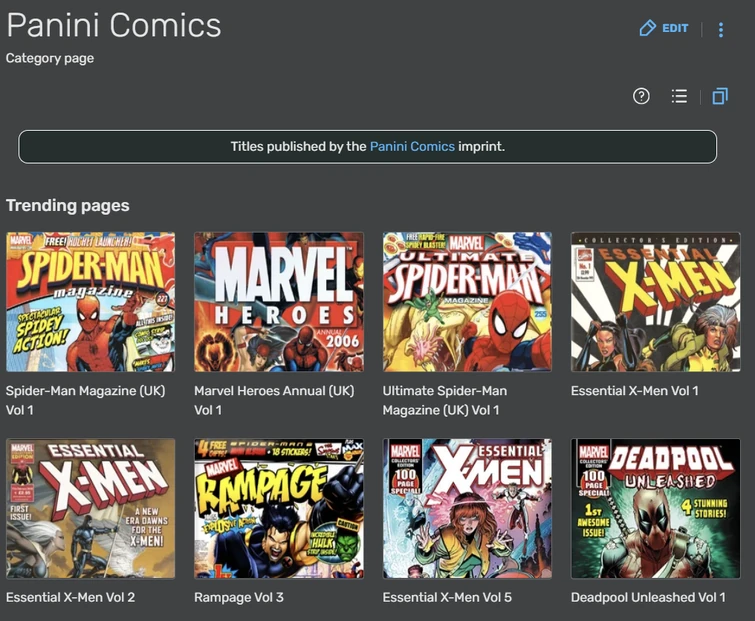
Task: Open Deadpool Unleashed cover thumbnail
Action: coord(655,508)
